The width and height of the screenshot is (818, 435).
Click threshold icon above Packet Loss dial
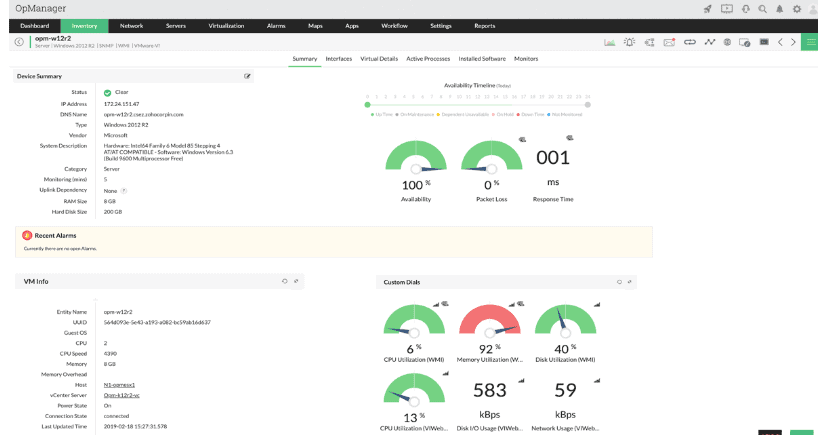(522, 139)
